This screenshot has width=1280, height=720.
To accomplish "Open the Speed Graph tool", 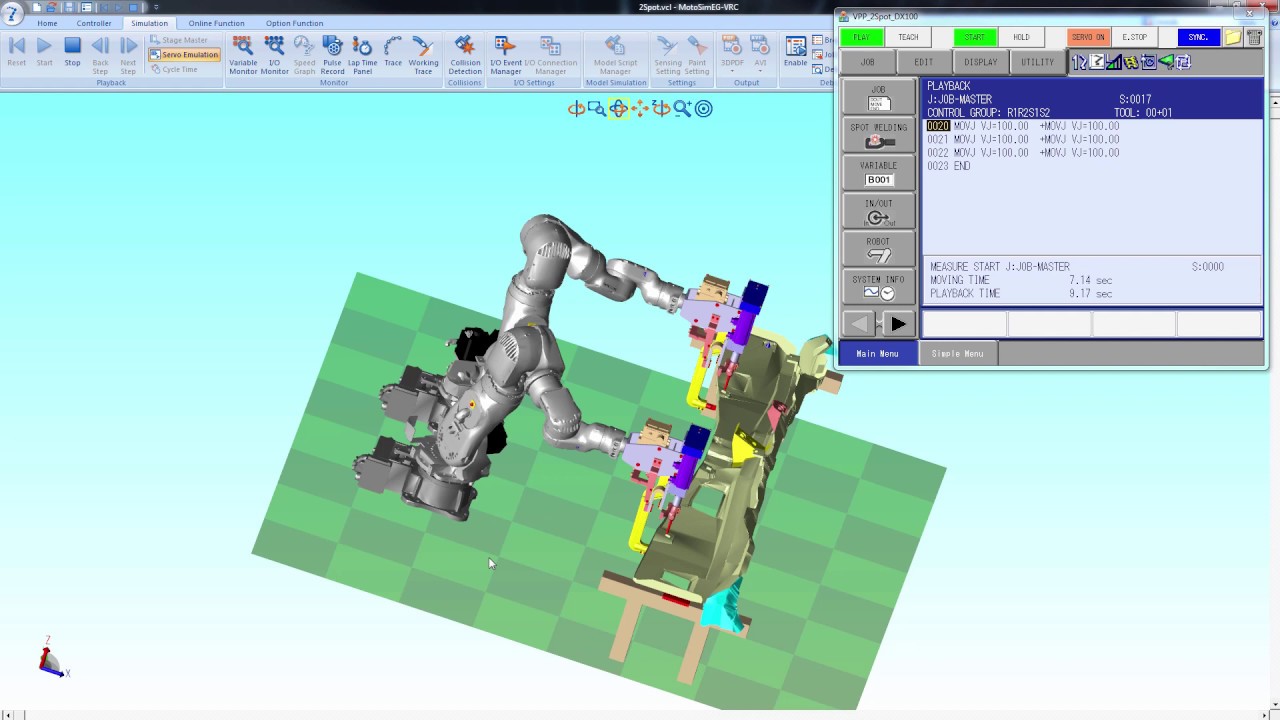I will [x=304, y=55].
